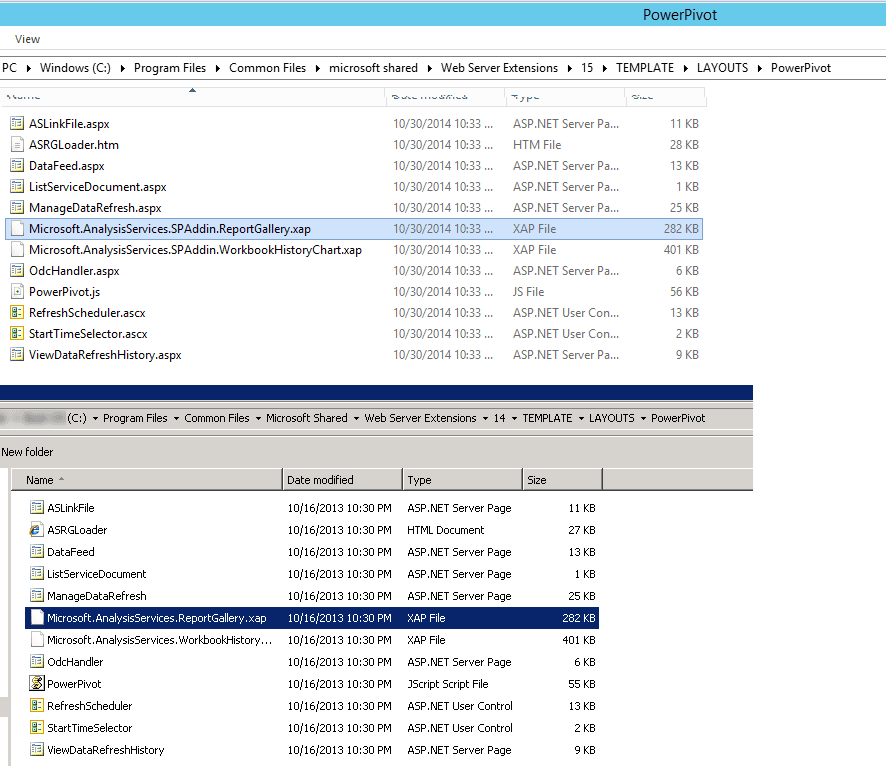Select the file name ManageDataRefresh.aspx
886x768 pixels.
click(x=95, y=207)
